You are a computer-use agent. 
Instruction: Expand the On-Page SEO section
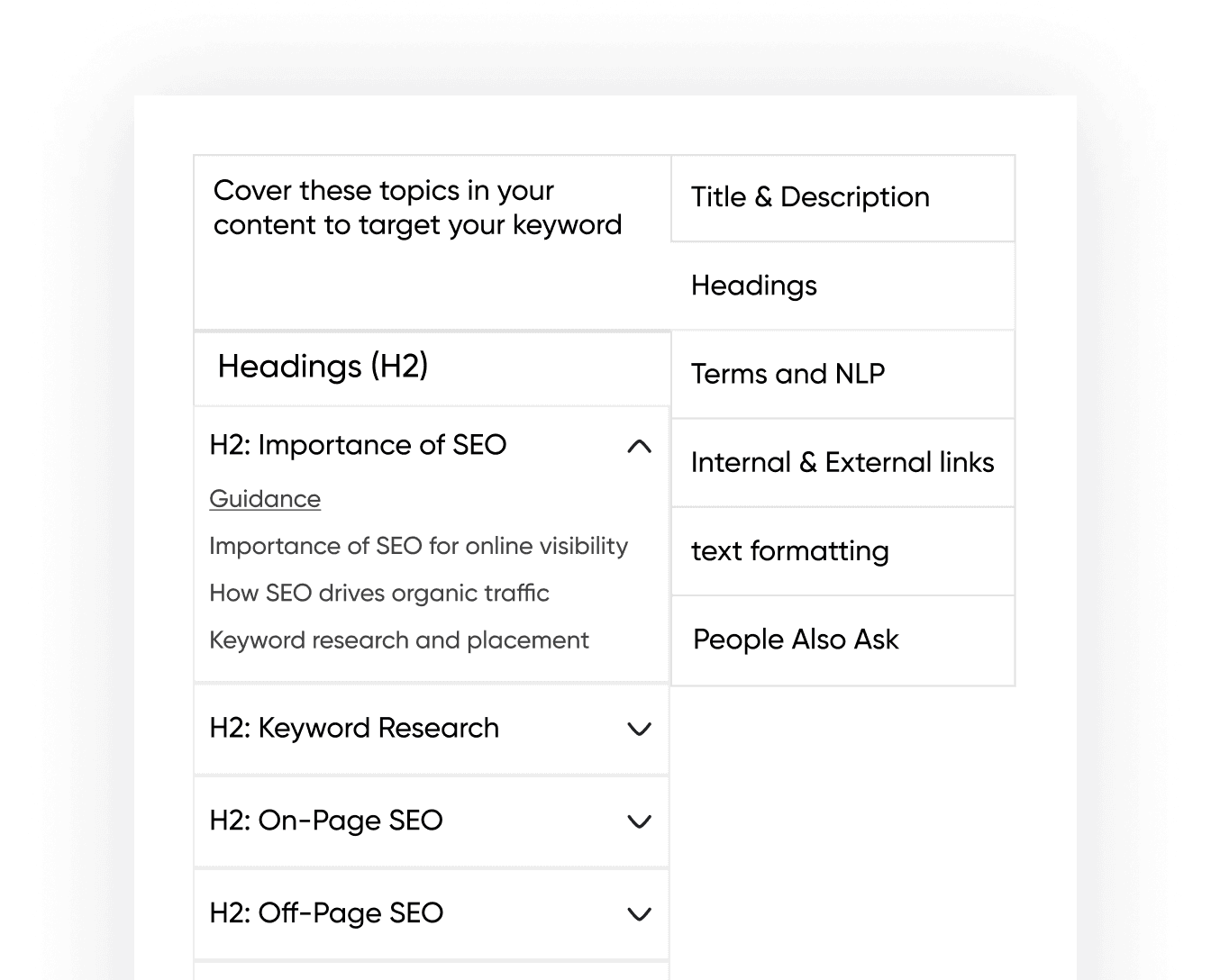pos(639,821)
